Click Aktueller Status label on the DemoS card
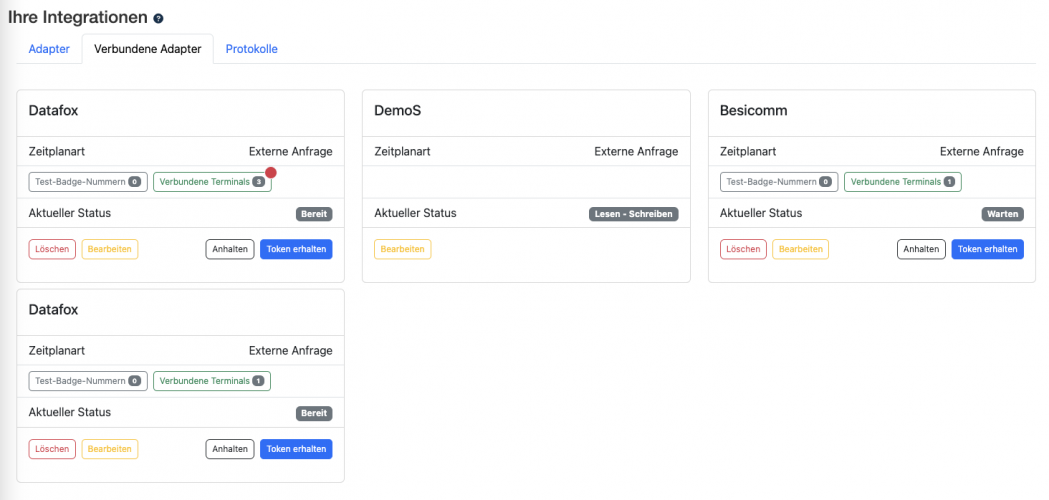Image resolution: width=1049 pixels, height=500 pixels. coord(415,214)
